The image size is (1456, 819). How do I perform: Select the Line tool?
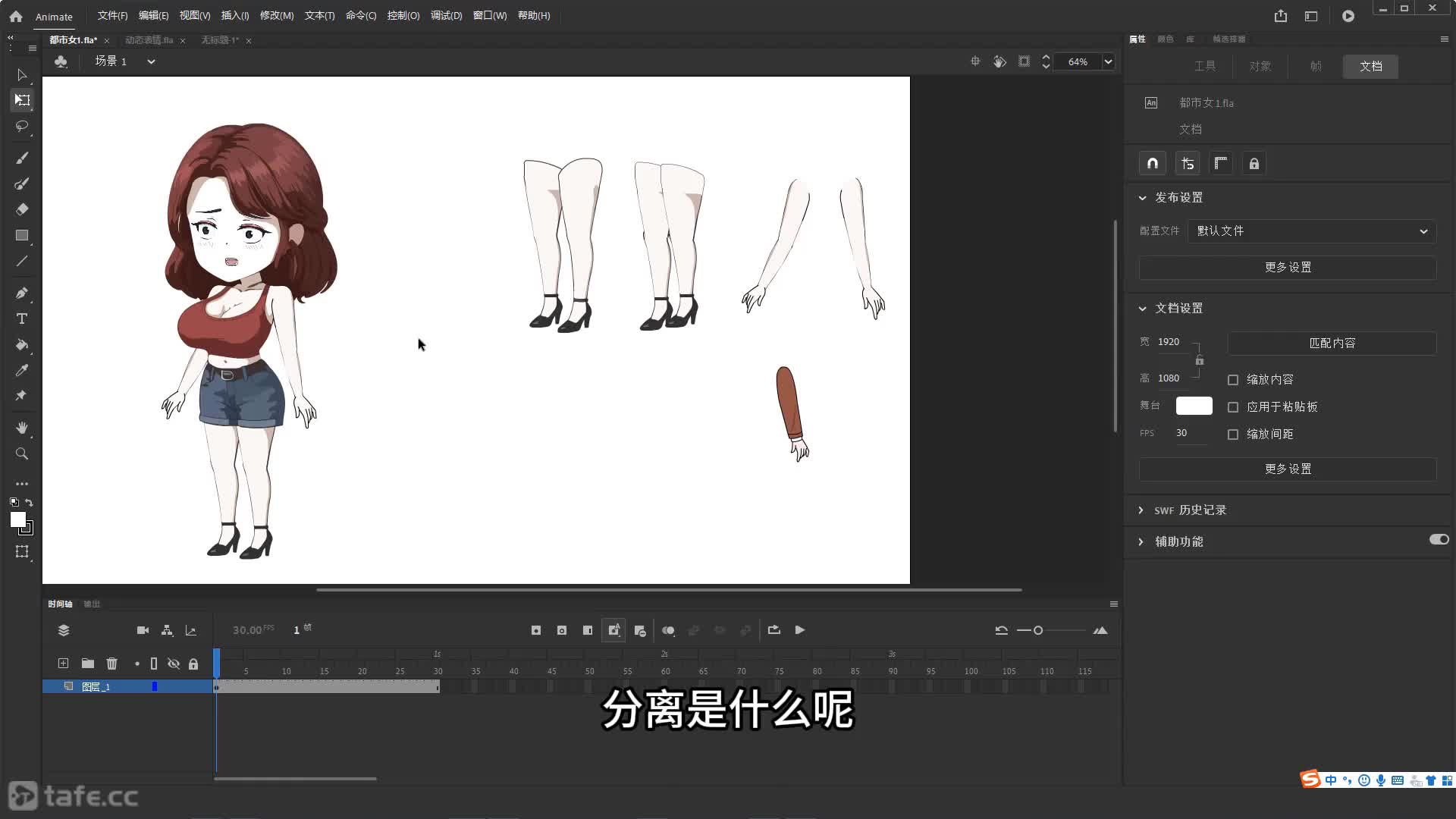[22, 261]
